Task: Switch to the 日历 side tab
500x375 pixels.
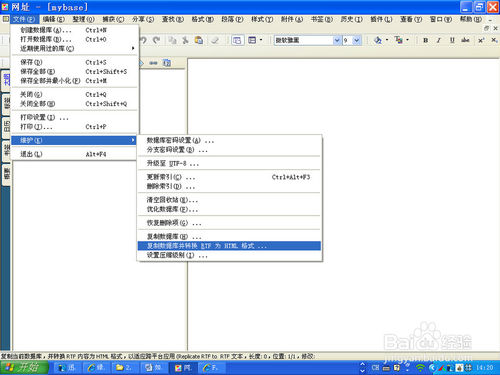Action: (6, 127)
